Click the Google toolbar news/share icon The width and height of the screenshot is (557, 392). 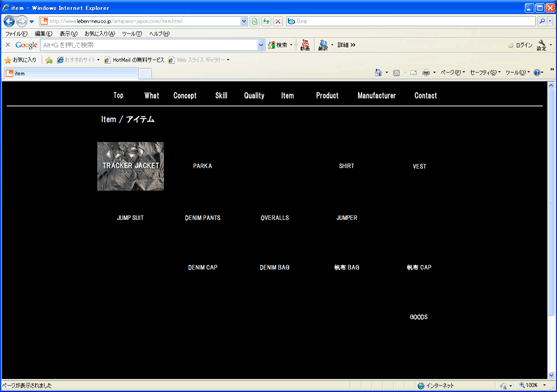pos(305,45)
